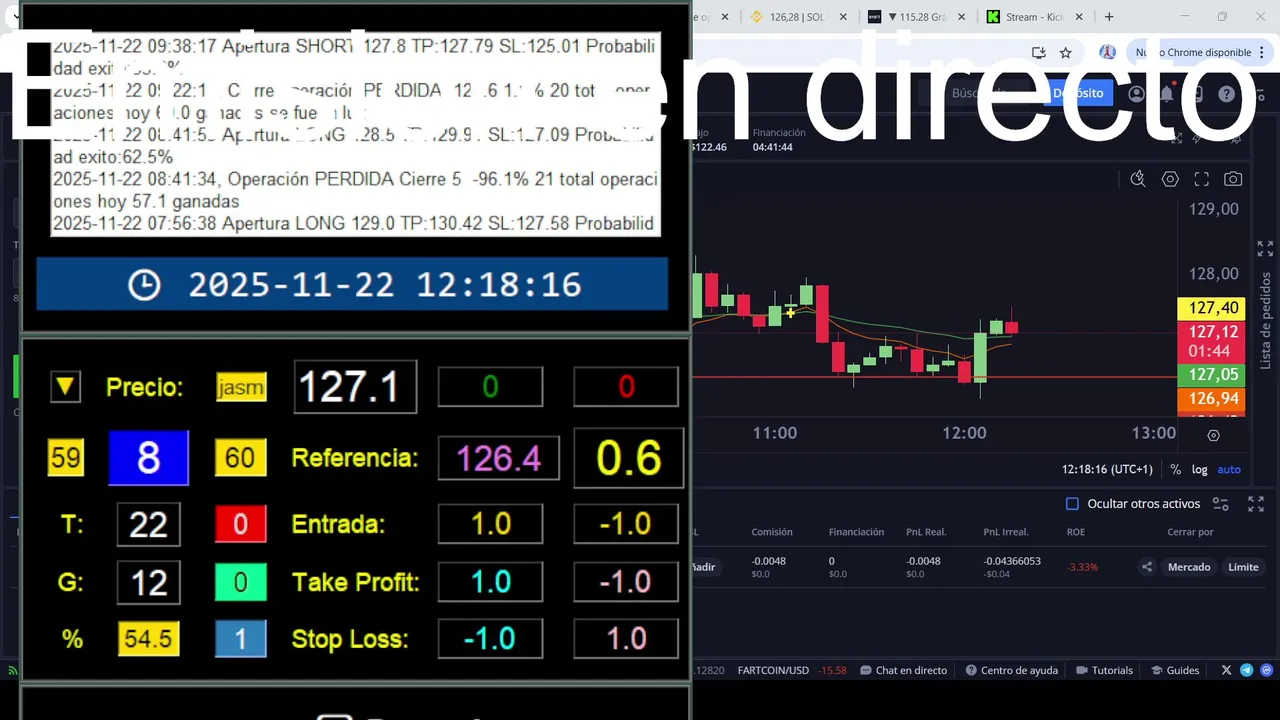Screen dimensions: 1280x720
Task: Open positions filter settings icon
Action: [1221, 504]
